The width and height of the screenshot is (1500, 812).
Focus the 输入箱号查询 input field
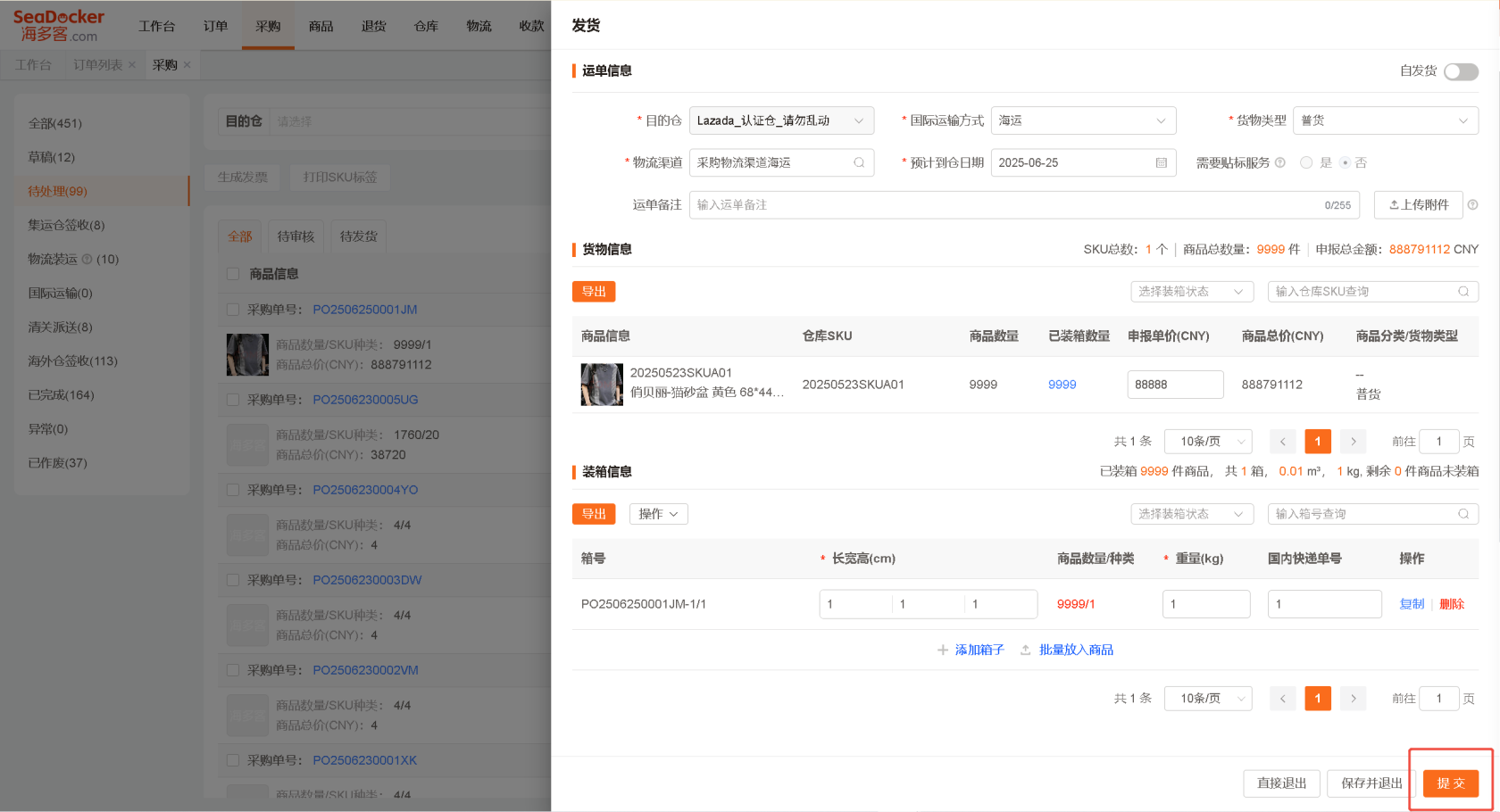pyautogui.click(x=1373, y=514)
